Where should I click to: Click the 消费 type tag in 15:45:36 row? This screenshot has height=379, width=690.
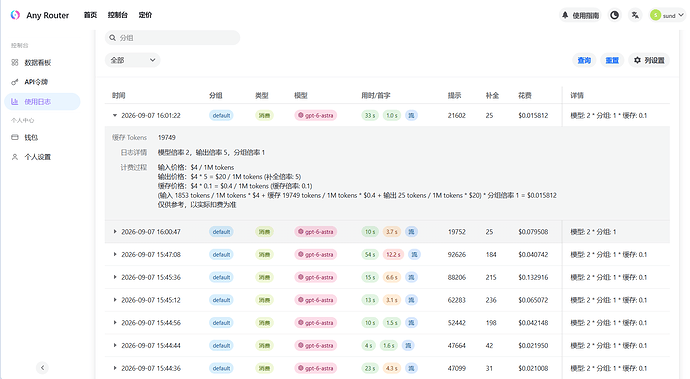[264, 277]
